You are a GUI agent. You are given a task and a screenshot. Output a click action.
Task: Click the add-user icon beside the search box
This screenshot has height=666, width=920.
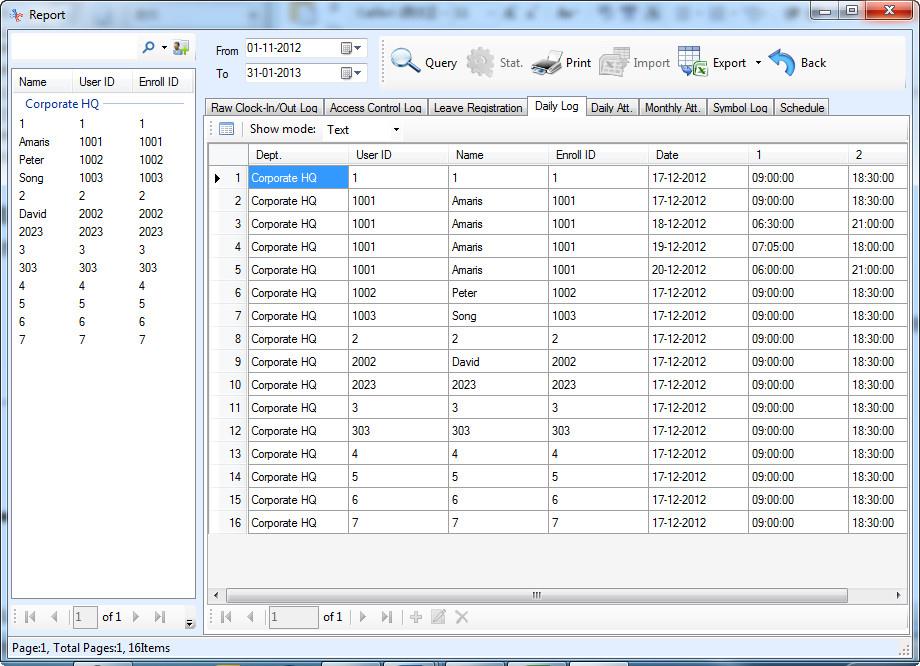pyautogui.click(x=181, y=47)
